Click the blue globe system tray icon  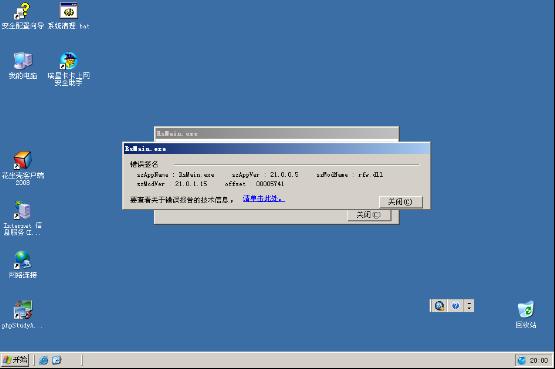pyautogui.click(x=521, y=361)
